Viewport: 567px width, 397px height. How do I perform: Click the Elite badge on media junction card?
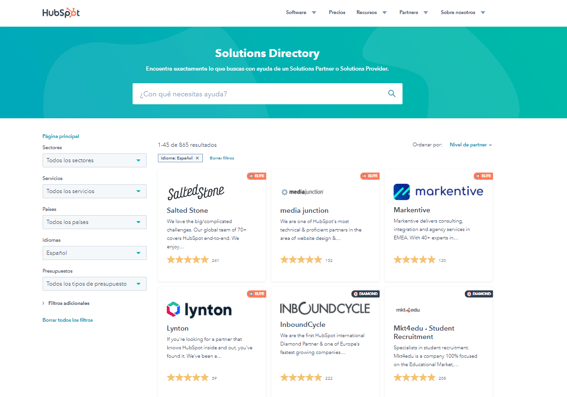point(370,176)
